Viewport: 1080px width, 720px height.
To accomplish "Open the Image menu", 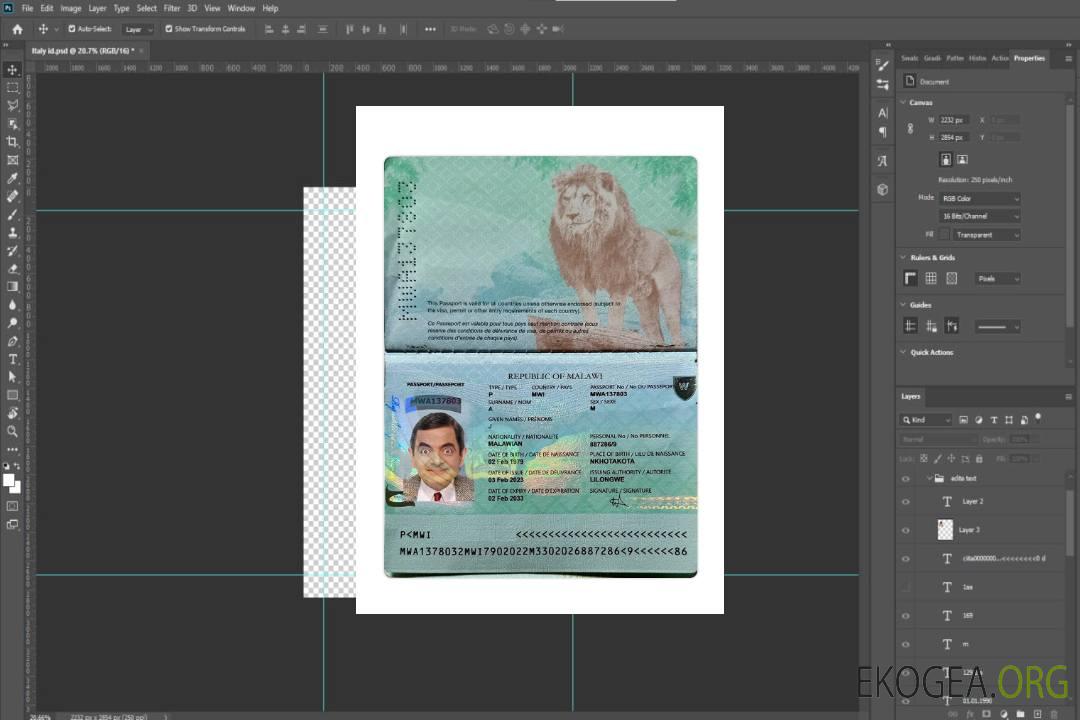I will coord(71,8).
